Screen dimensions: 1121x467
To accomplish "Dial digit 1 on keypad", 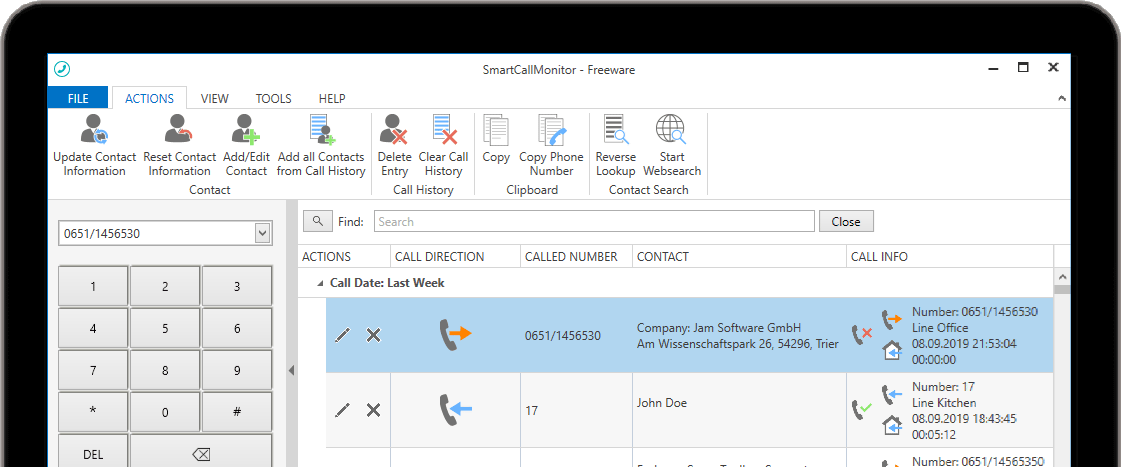I will (93, 286).
